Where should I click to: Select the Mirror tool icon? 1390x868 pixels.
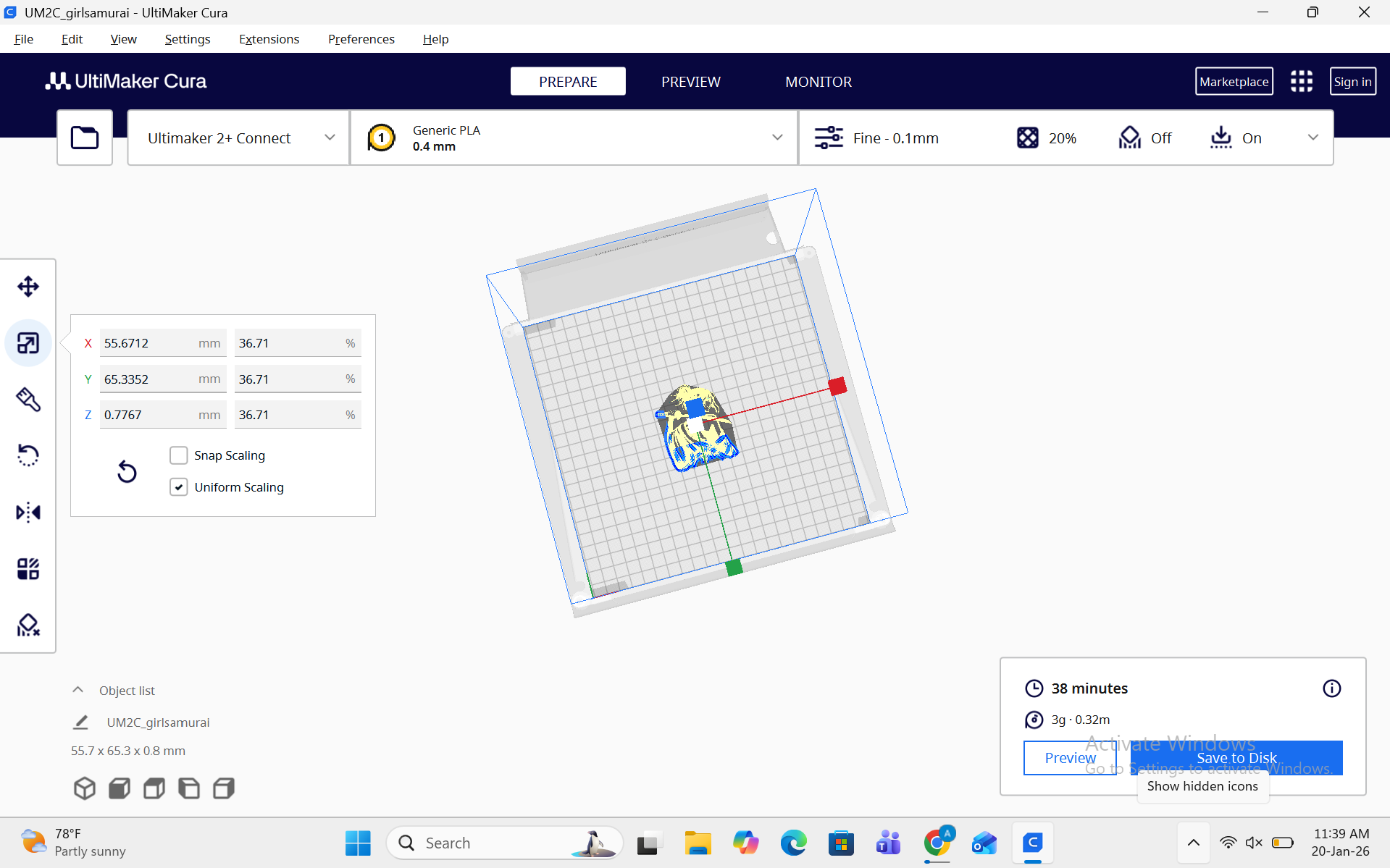[28, 513]
